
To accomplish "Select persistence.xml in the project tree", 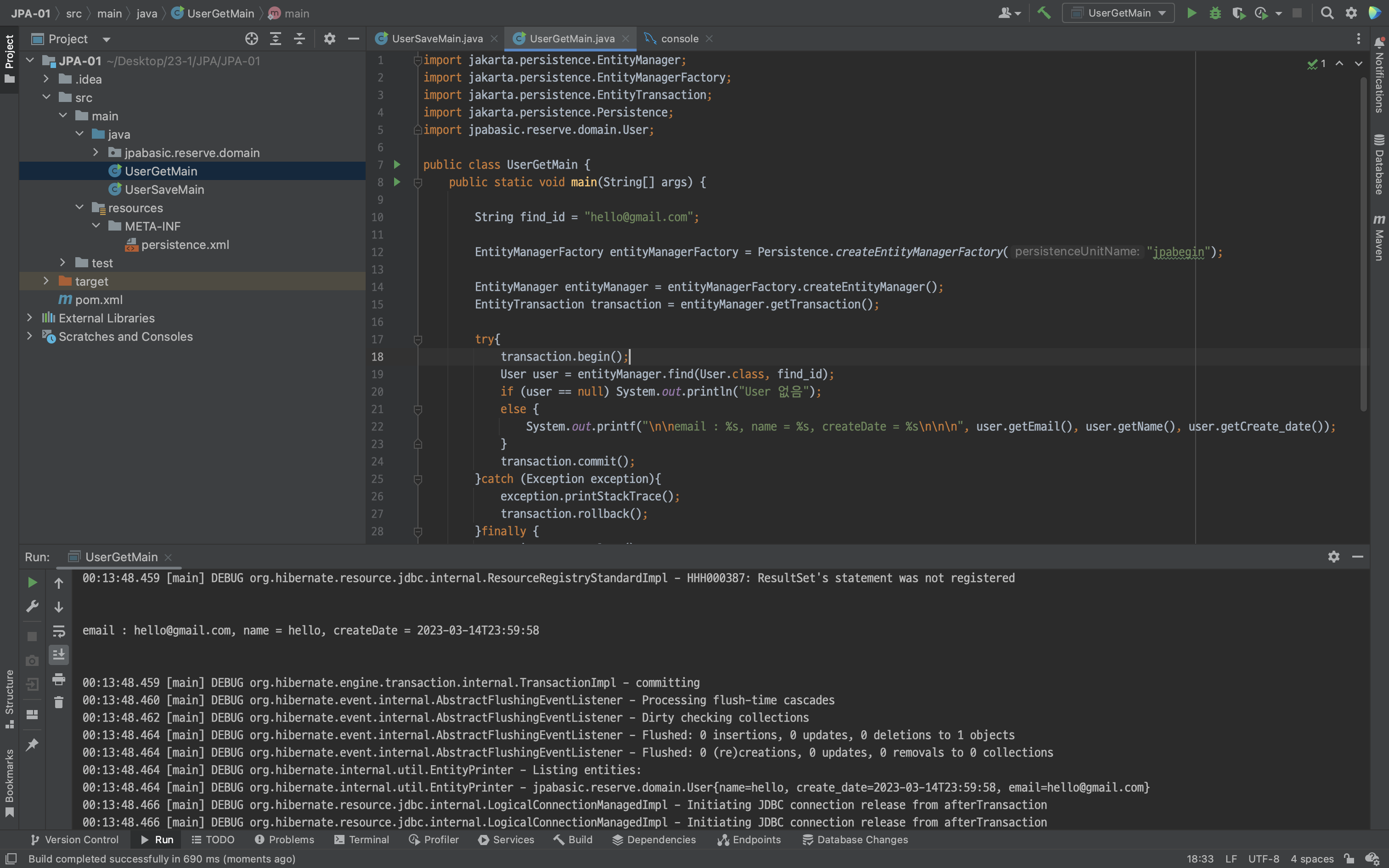I will 185,244.
